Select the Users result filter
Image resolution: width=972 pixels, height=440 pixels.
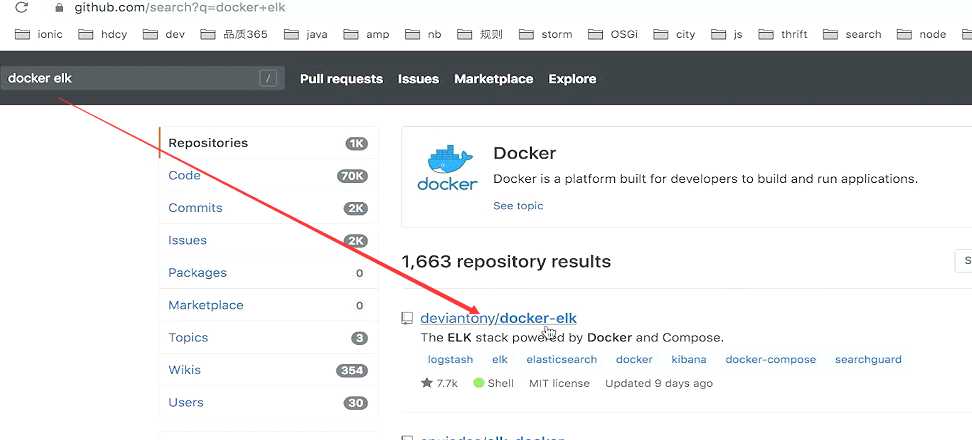click(x=268, y=402)
